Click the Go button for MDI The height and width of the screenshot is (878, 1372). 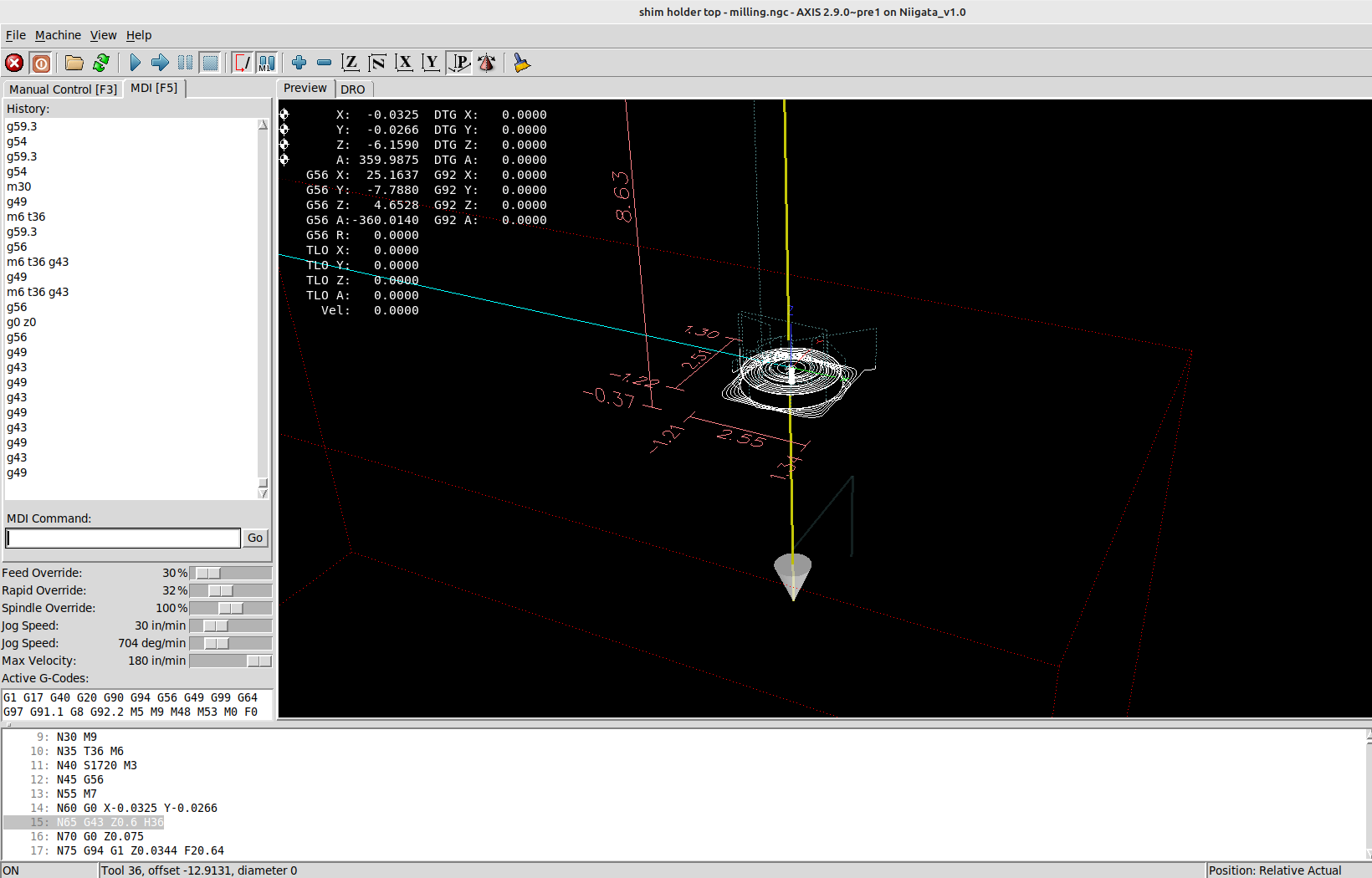click(255, 538)
